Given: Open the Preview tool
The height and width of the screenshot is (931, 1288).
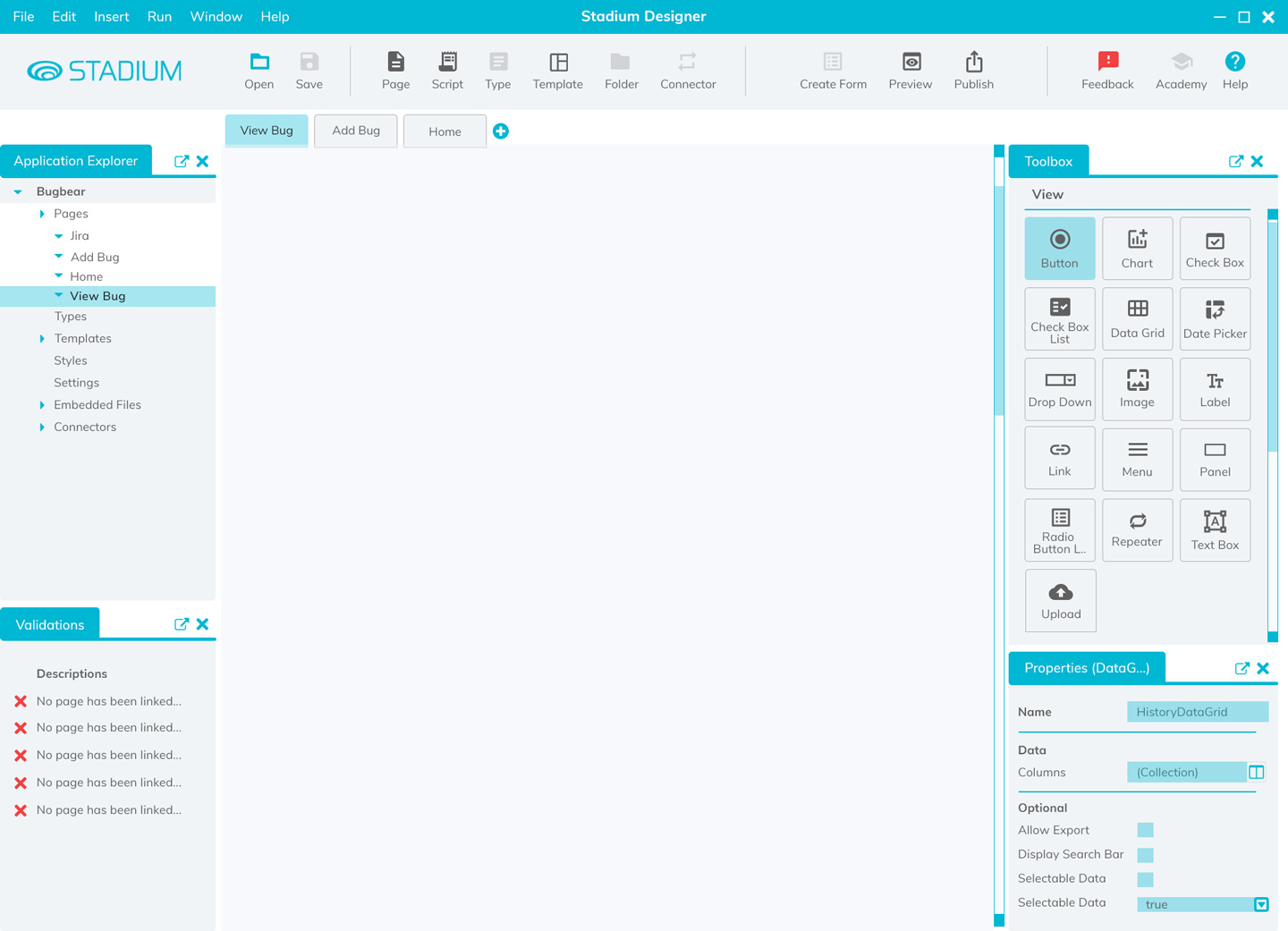Looking at the screenshot, I should [910, 71].
